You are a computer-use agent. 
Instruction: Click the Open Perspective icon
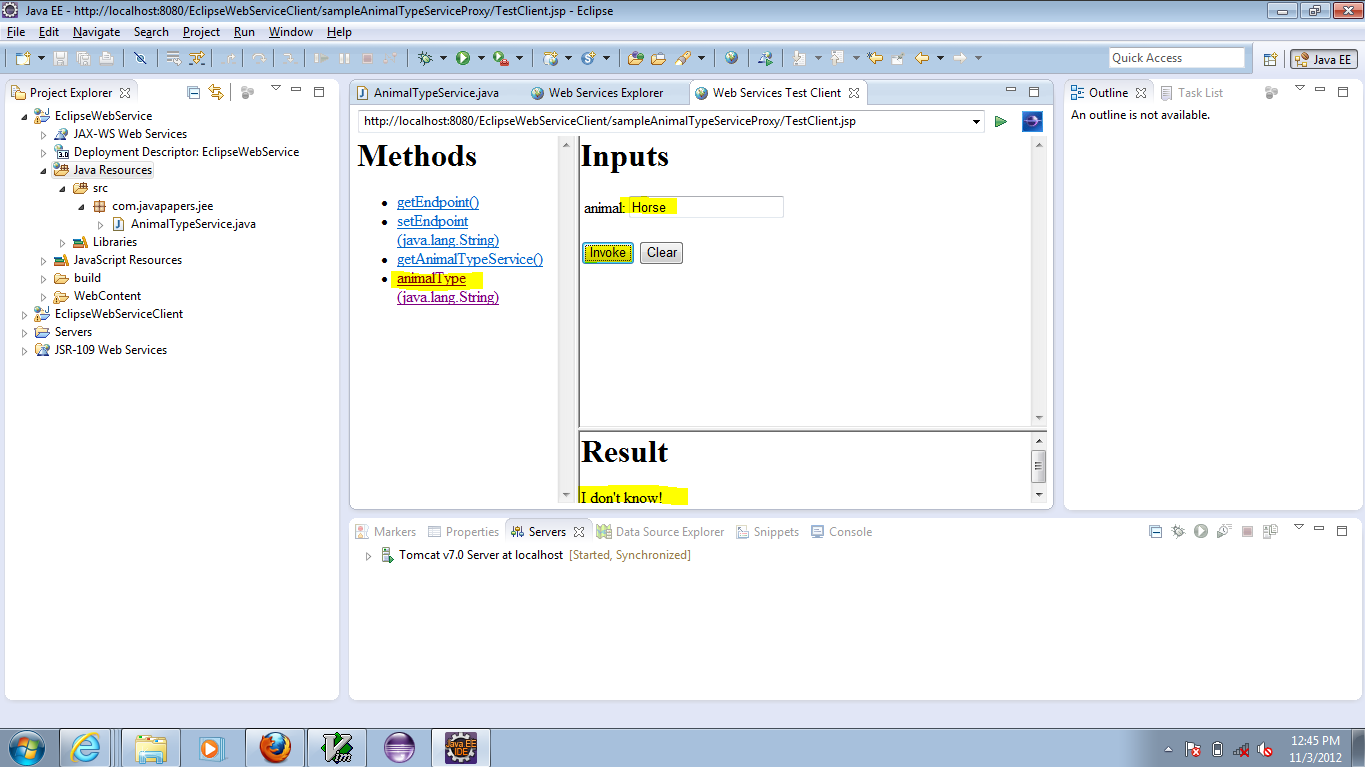(1270, 59)
